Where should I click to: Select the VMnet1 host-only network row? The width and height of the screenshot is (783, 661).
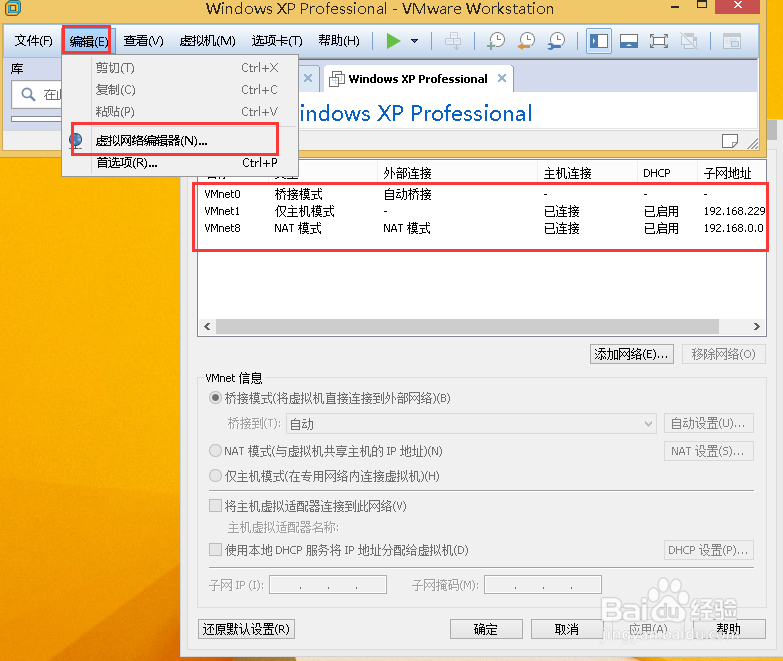tap(481, 211)
